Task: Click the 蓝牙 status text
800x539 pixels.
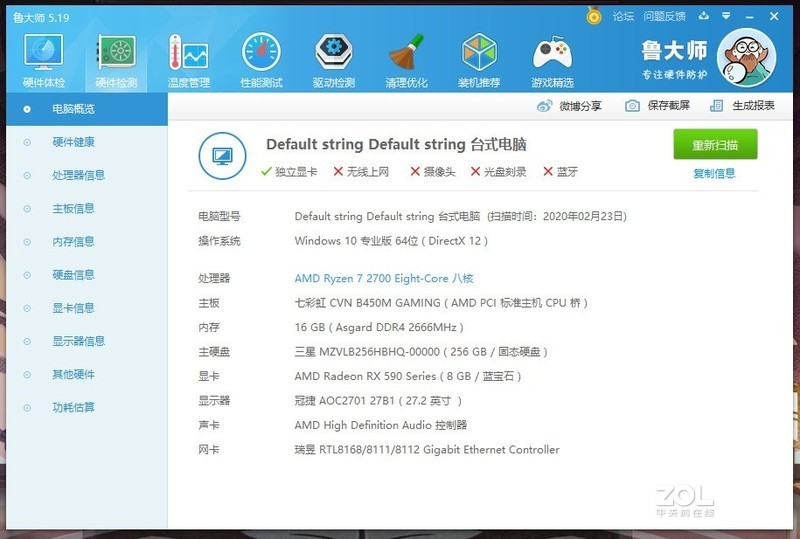Action: (x=567, y=172)
